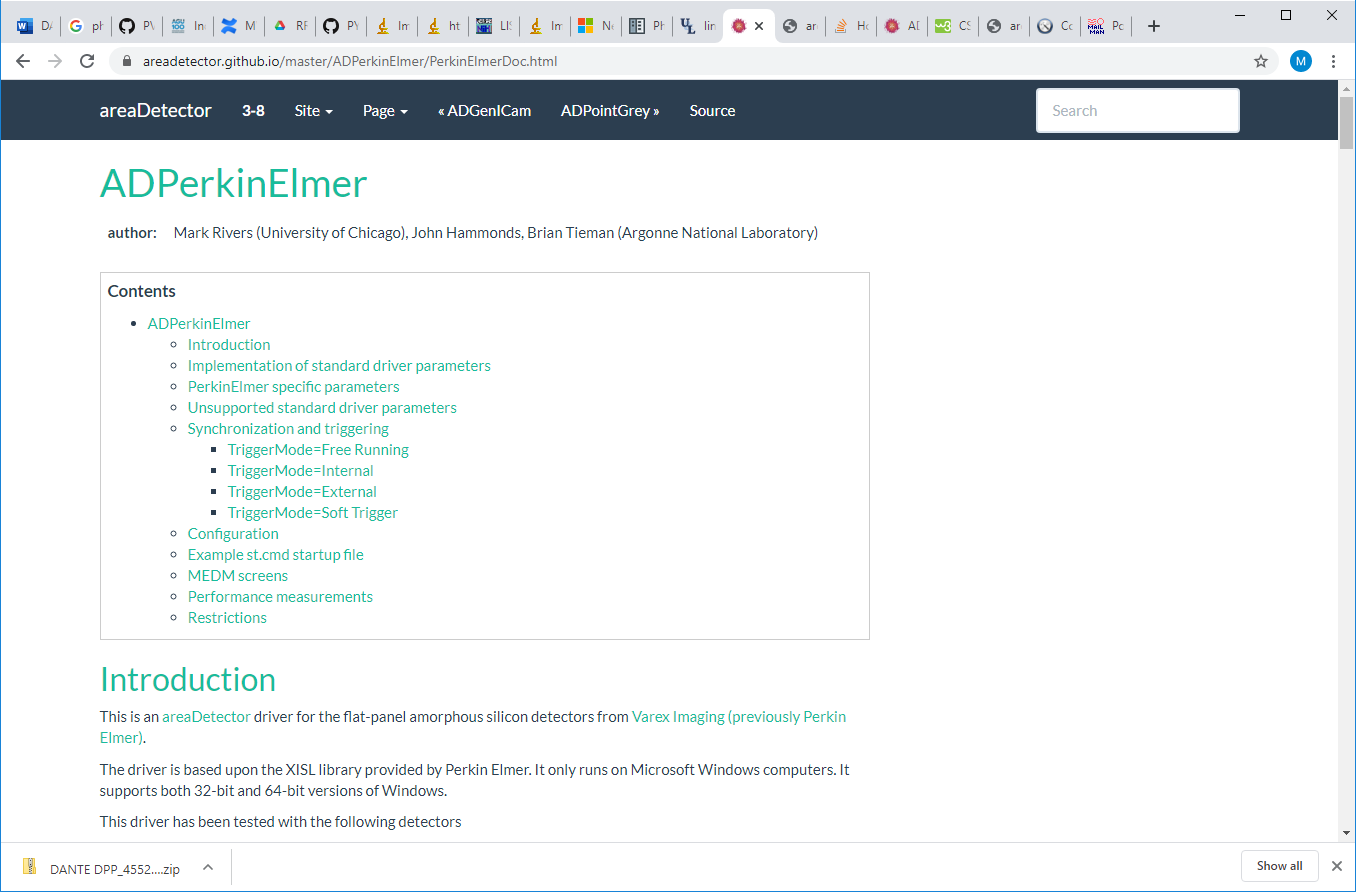Click the address bar URL
Image resolution: width=1356 pixels, height=892 pixels.
click(x=350, y=61)
